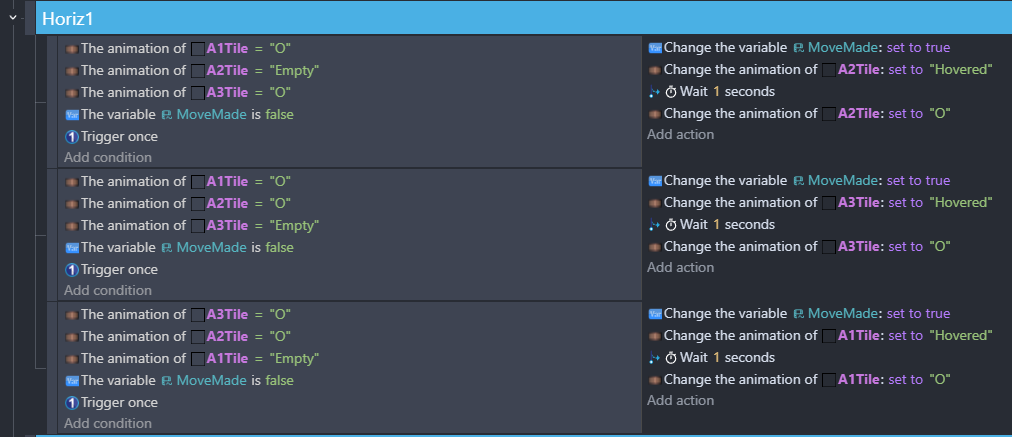Collapse the Horiz1 group with the chevron

pos(12,18)
